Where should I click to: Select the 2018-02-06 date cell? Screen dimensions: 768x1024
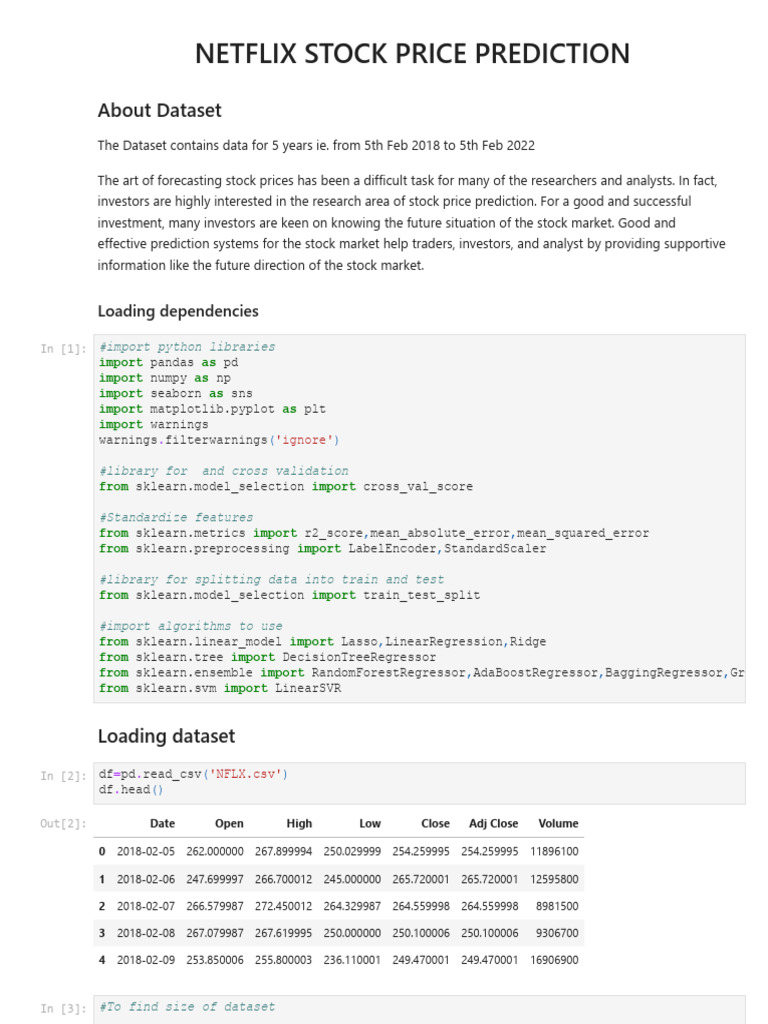pyautogui.click(x=146, y=879)
